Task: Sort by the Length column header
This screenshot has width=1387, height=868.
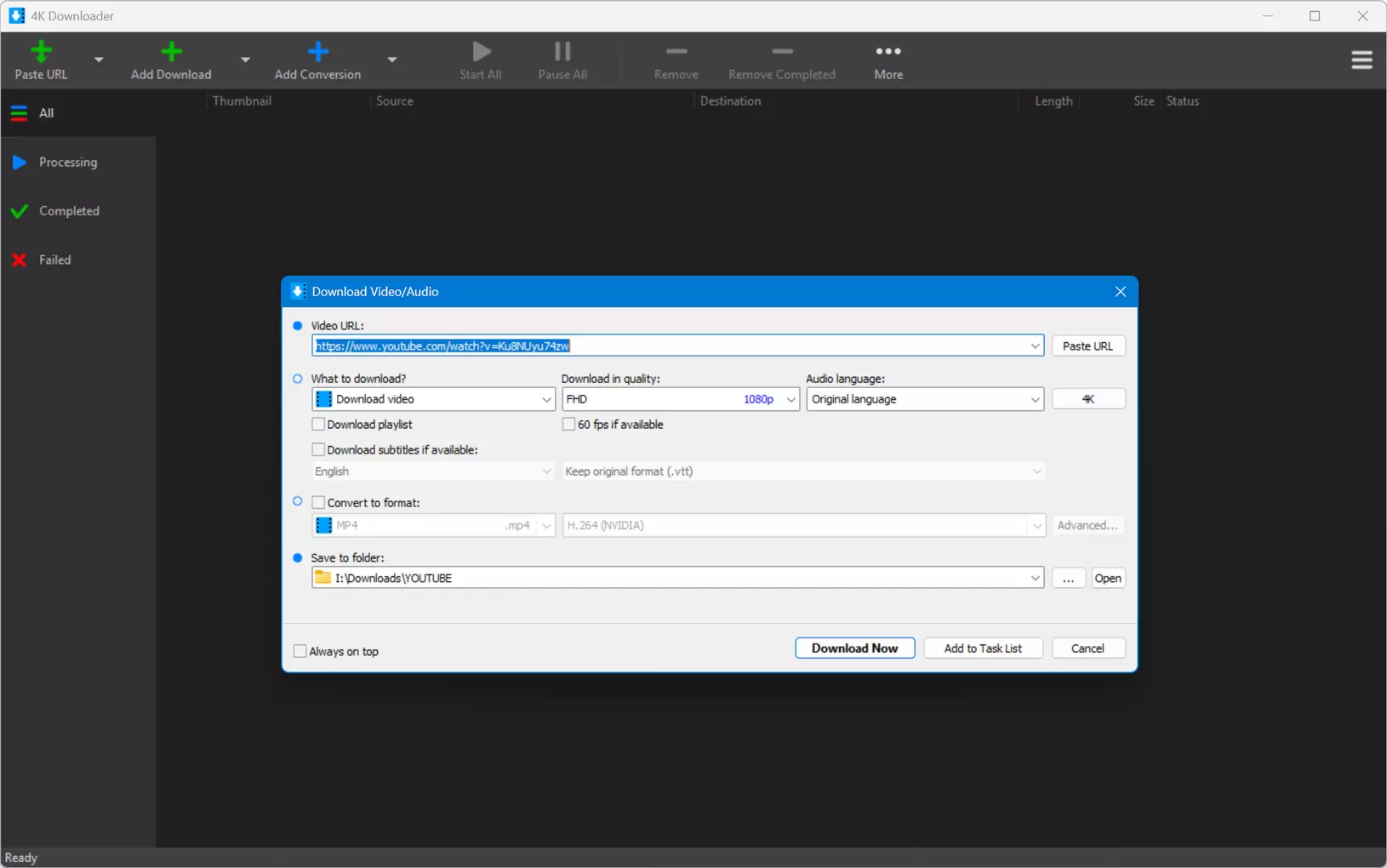Action: (x=1053, y=100)
